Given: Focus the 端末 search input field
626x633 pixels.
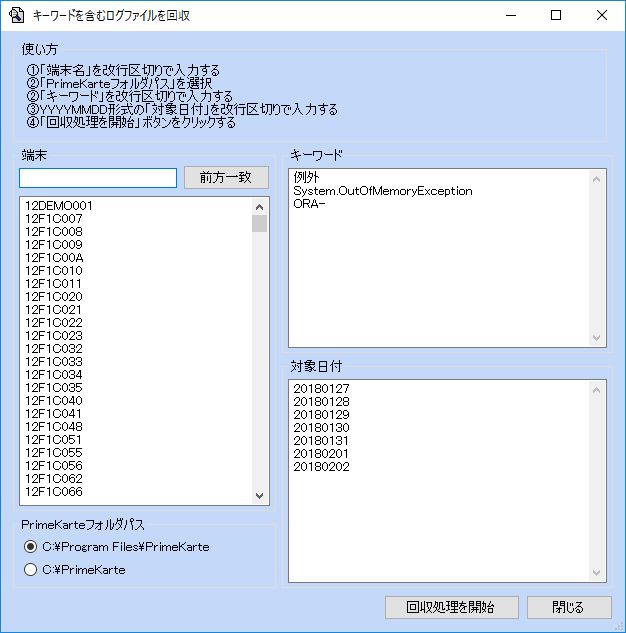Looking at the screenshot, I should 98,178.
